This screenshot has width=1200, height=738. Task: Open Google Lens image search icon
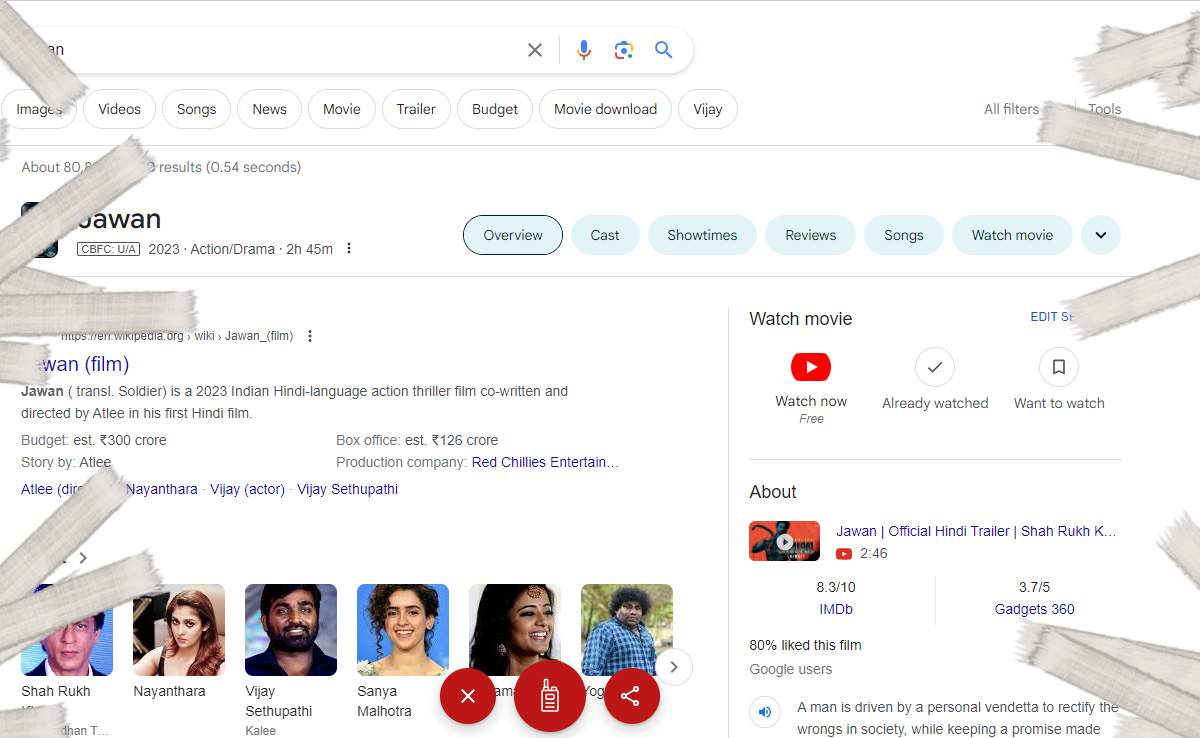click(624, 50)
